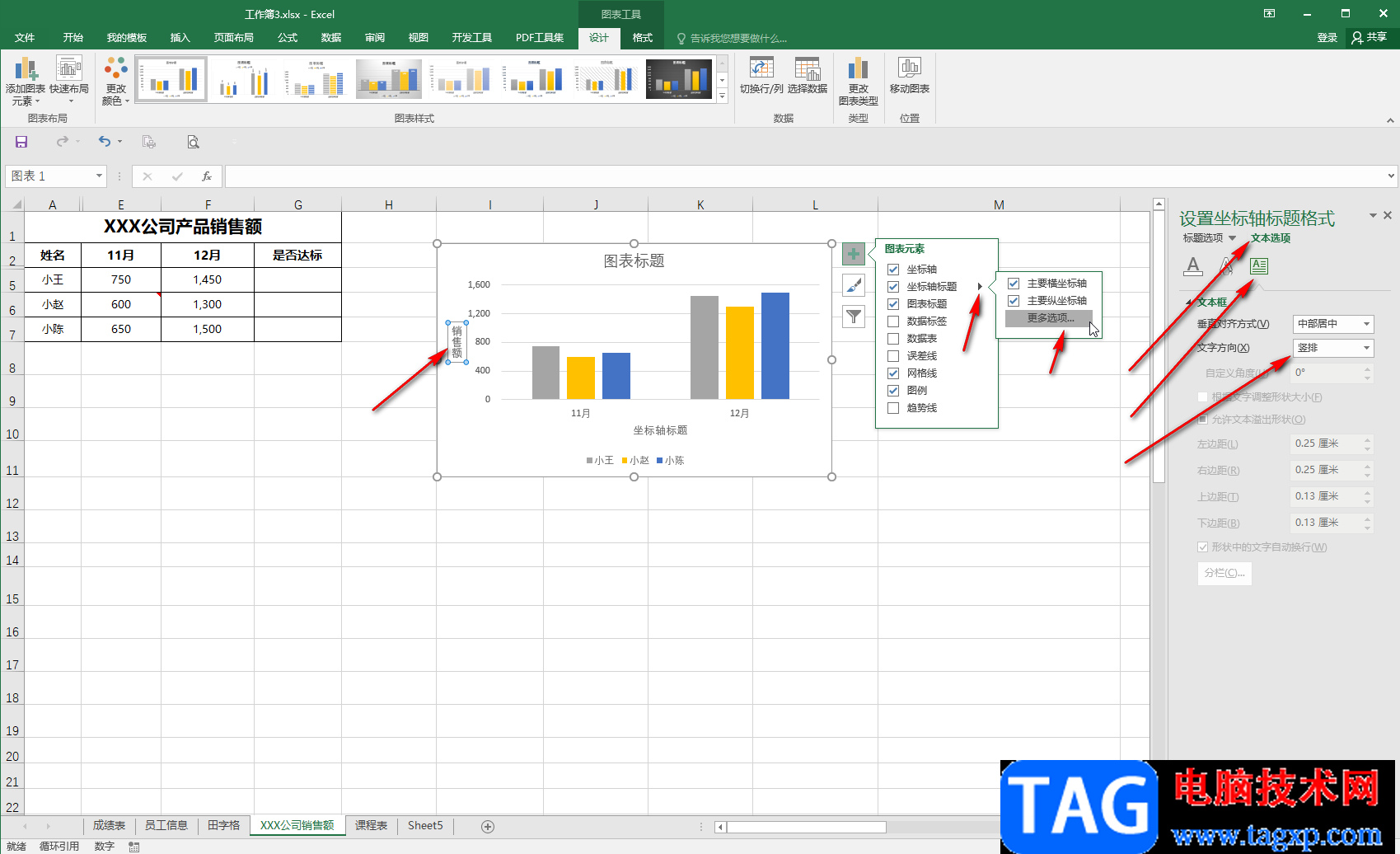Open Quick Layout gallery

[x=69, y=81]
